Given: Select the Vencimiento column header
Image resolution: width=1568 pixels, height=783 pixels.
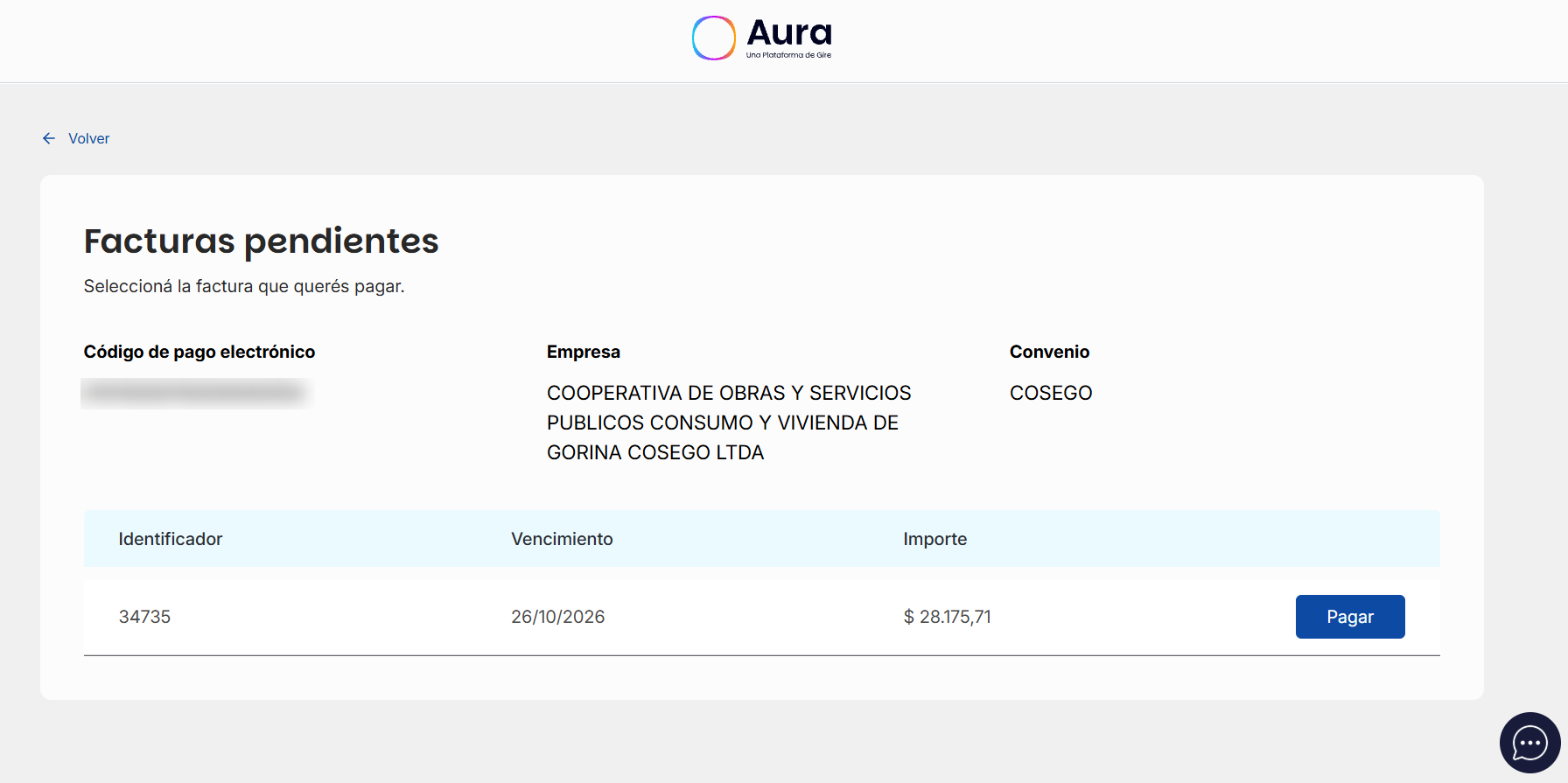Looking at the screenshot, I should [x=562, y=539].
